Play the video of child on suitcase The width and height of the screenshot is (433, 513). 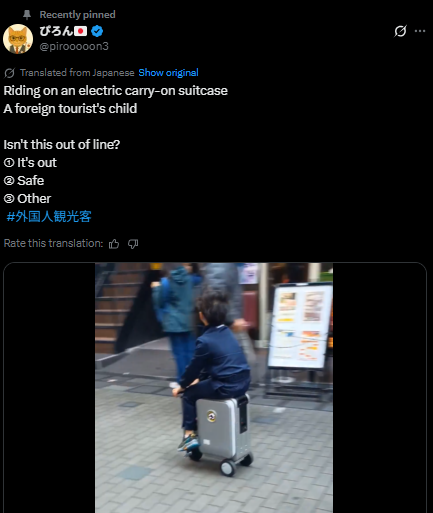214,388
